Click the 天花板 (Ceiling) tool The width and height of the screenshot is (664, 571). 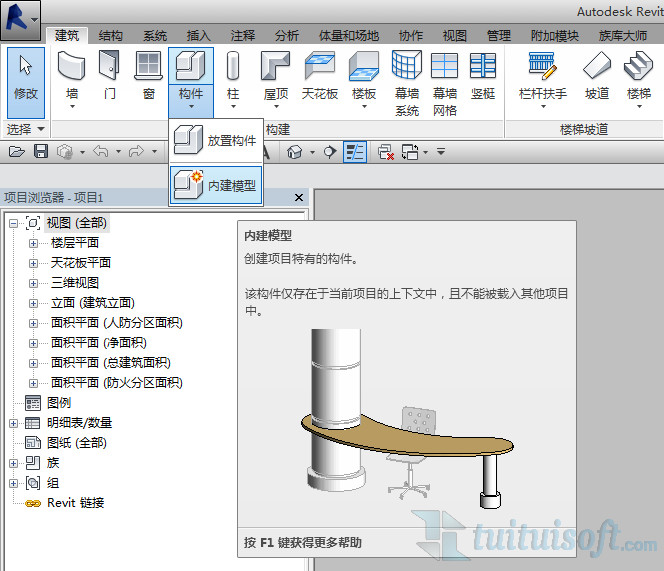click(x=319, y=76)
